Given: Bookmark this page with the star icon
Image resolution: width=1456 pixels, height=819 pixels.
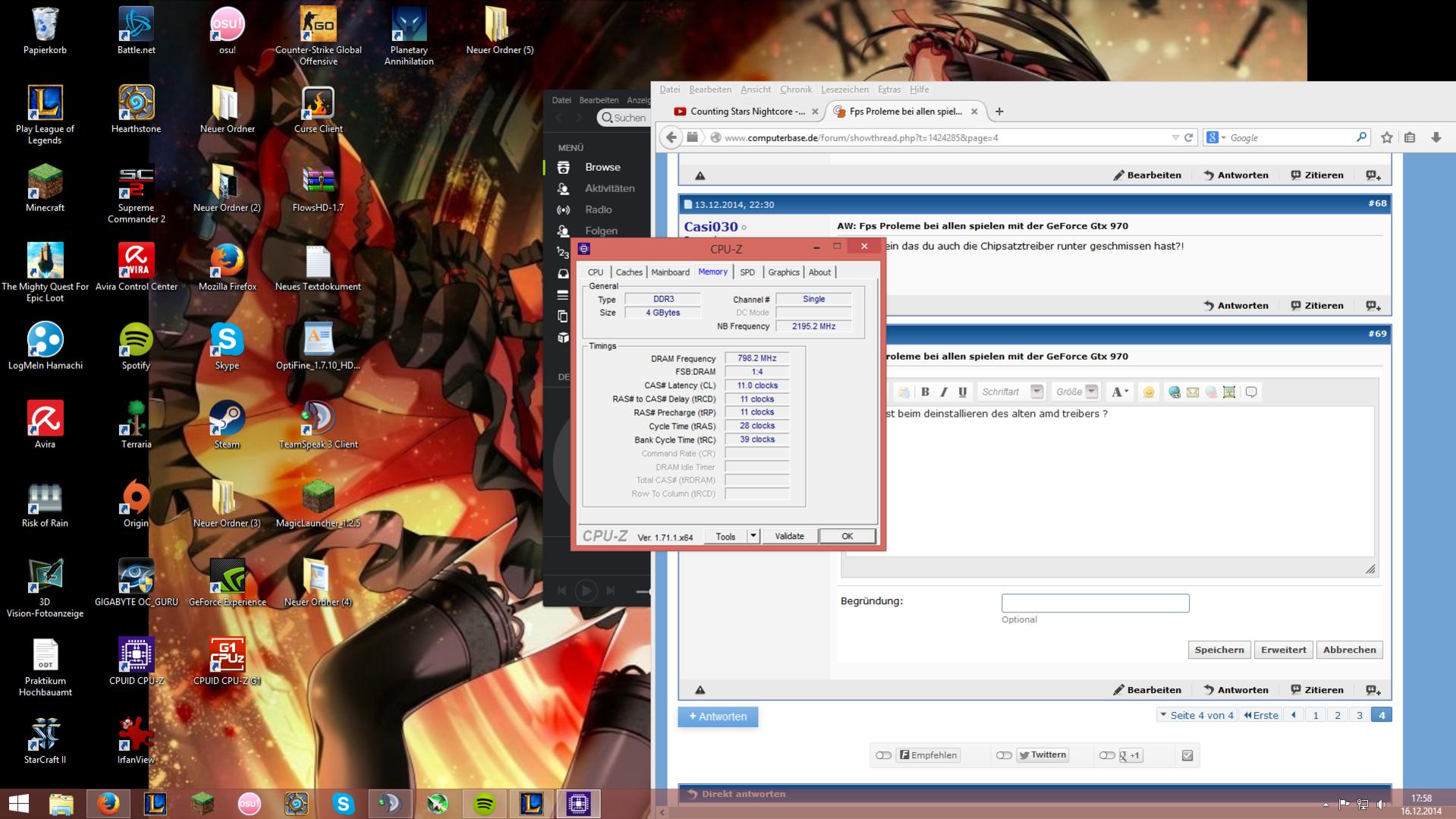Looking at the screenshot, I should [1387, 137].
